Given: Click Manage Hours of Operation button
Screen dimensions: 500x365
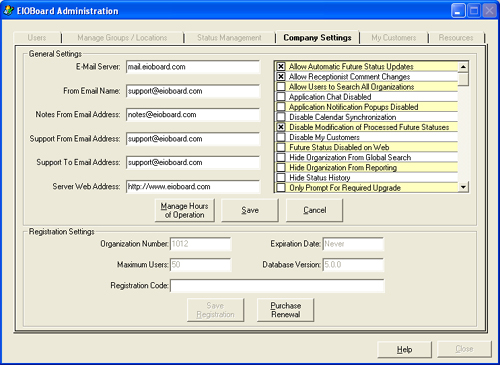Looking at the screenshot, I should click(184, 210).
